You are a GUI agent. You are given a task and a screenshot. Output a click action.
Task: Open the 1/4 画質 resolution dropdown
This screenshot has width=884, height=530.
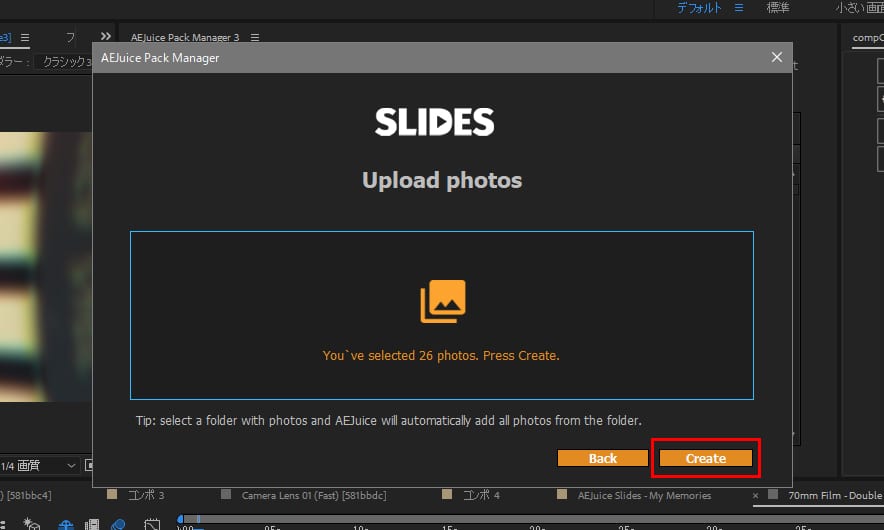pos(38,466)
